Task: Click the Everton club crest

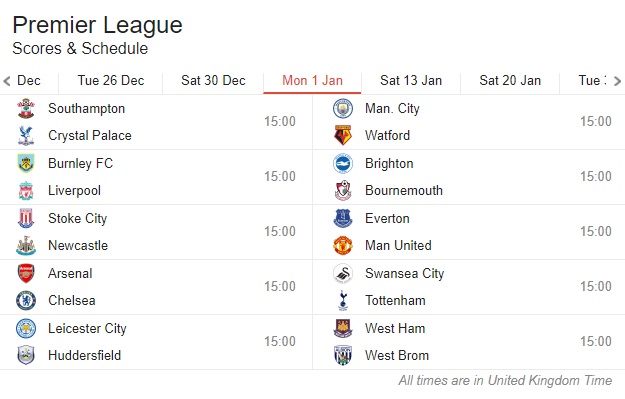Action: [343, 218]
